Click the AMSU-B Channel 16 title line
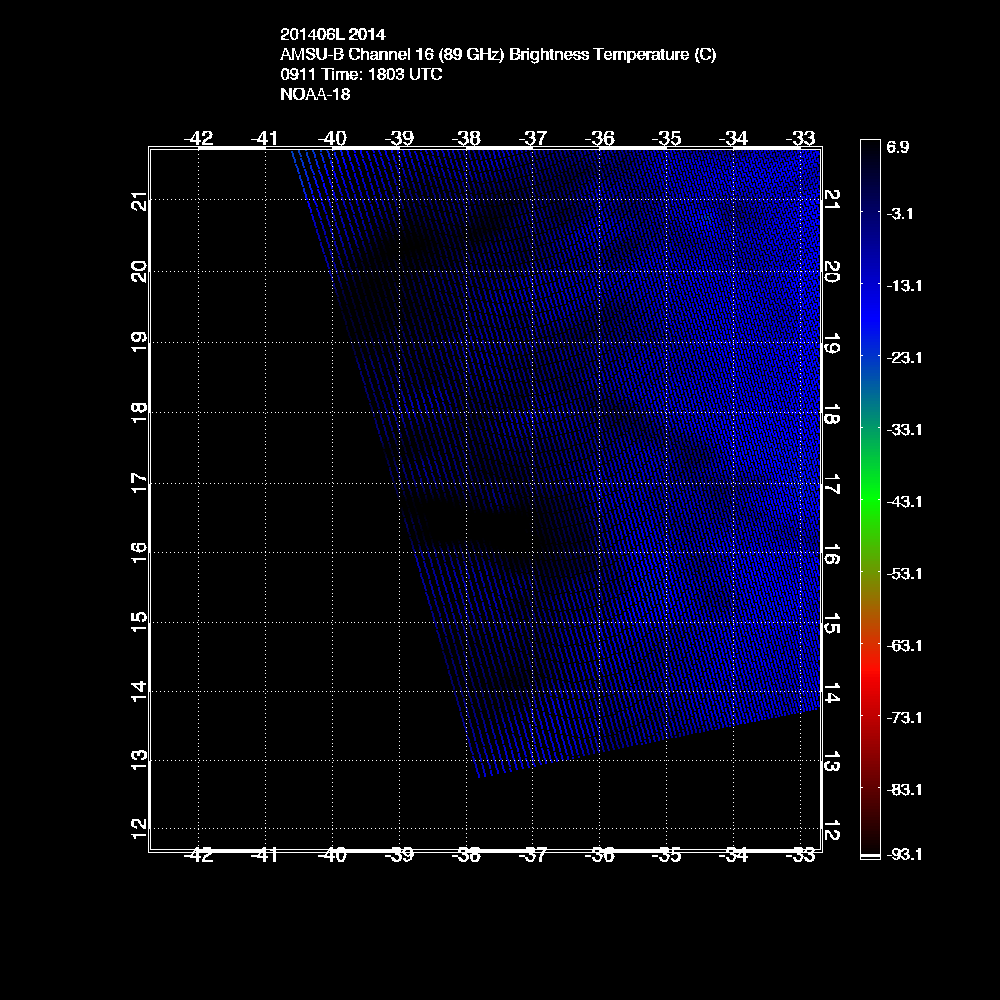 coord(498,55)
